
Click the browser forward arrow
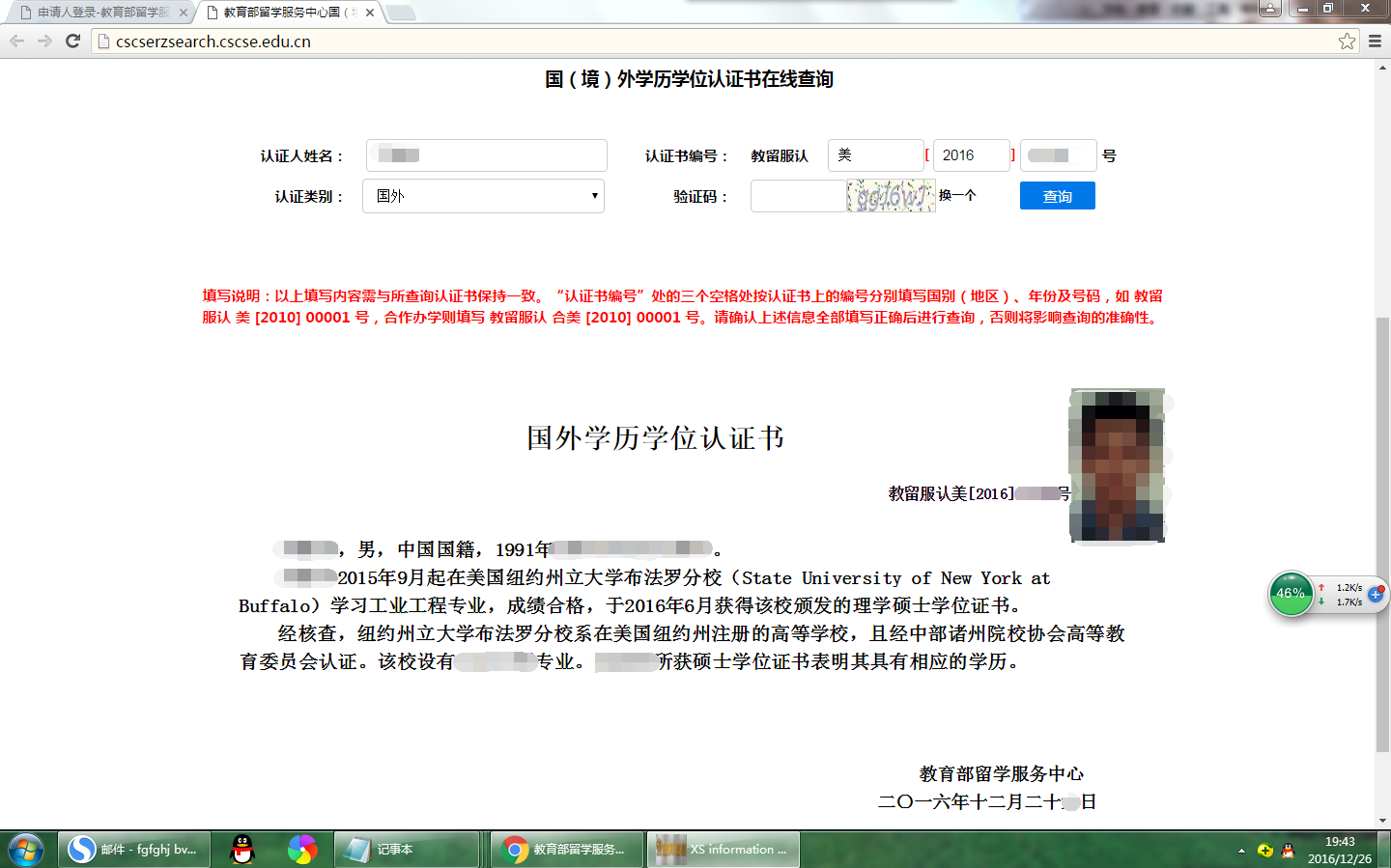(44, 41)
